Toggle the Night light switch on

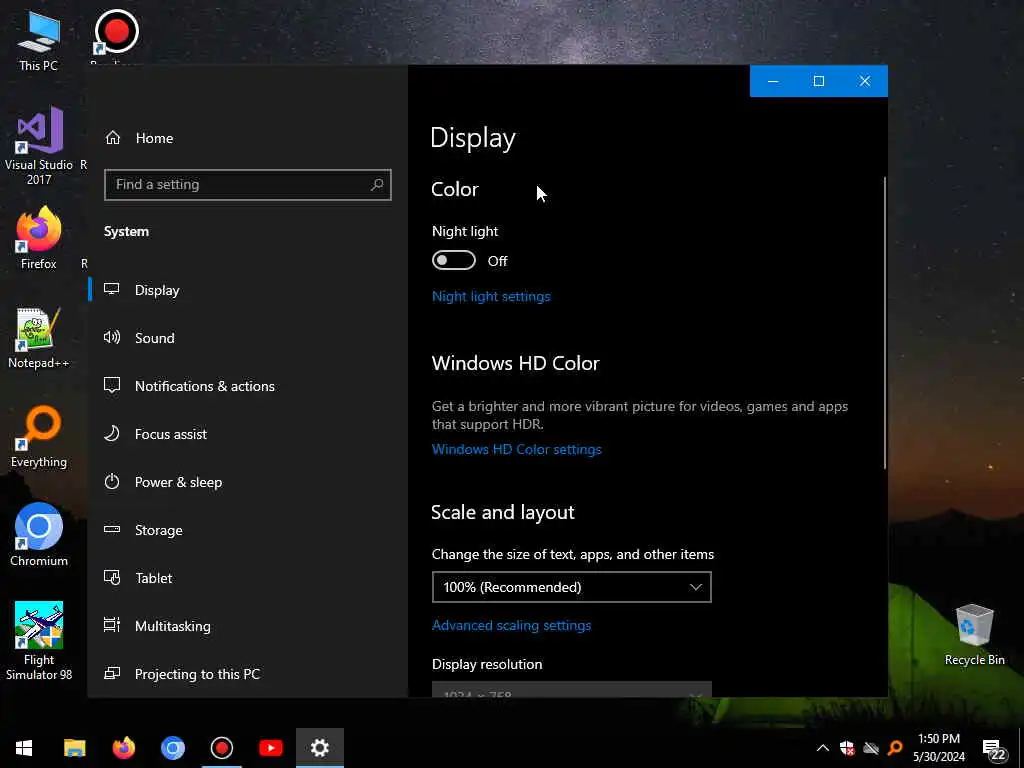pos(454,261)
